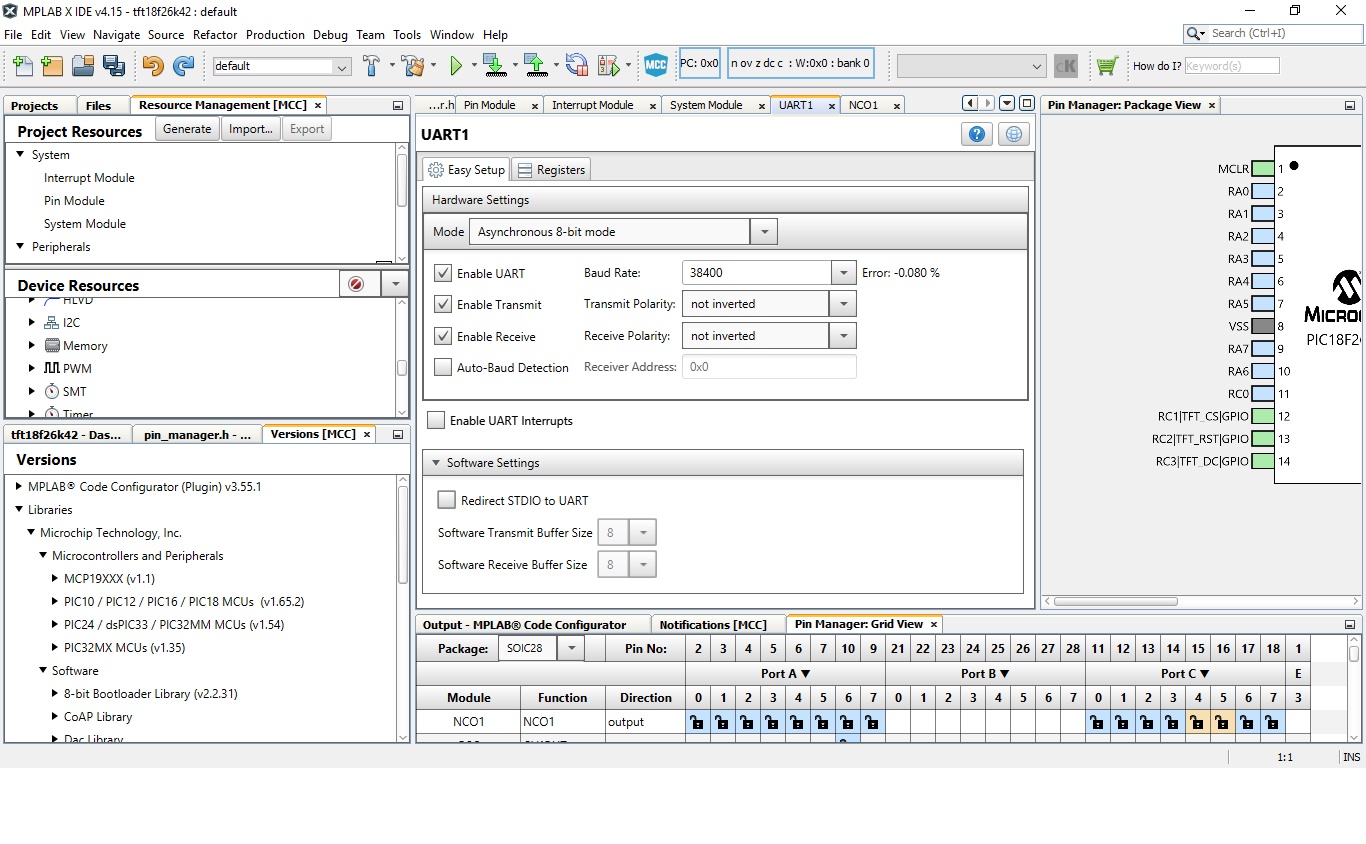Minimize the Pin Manager Grid View panel
The height and width of the screenshot is (844, 1366).
[1350, 624]
